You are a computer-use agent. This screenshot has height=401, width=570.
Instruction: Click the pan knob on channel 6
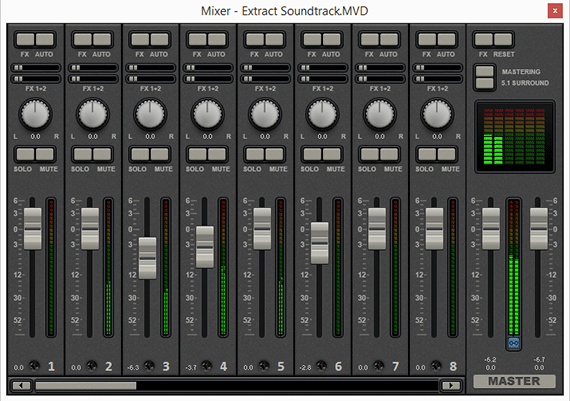[x=322, y=114]
